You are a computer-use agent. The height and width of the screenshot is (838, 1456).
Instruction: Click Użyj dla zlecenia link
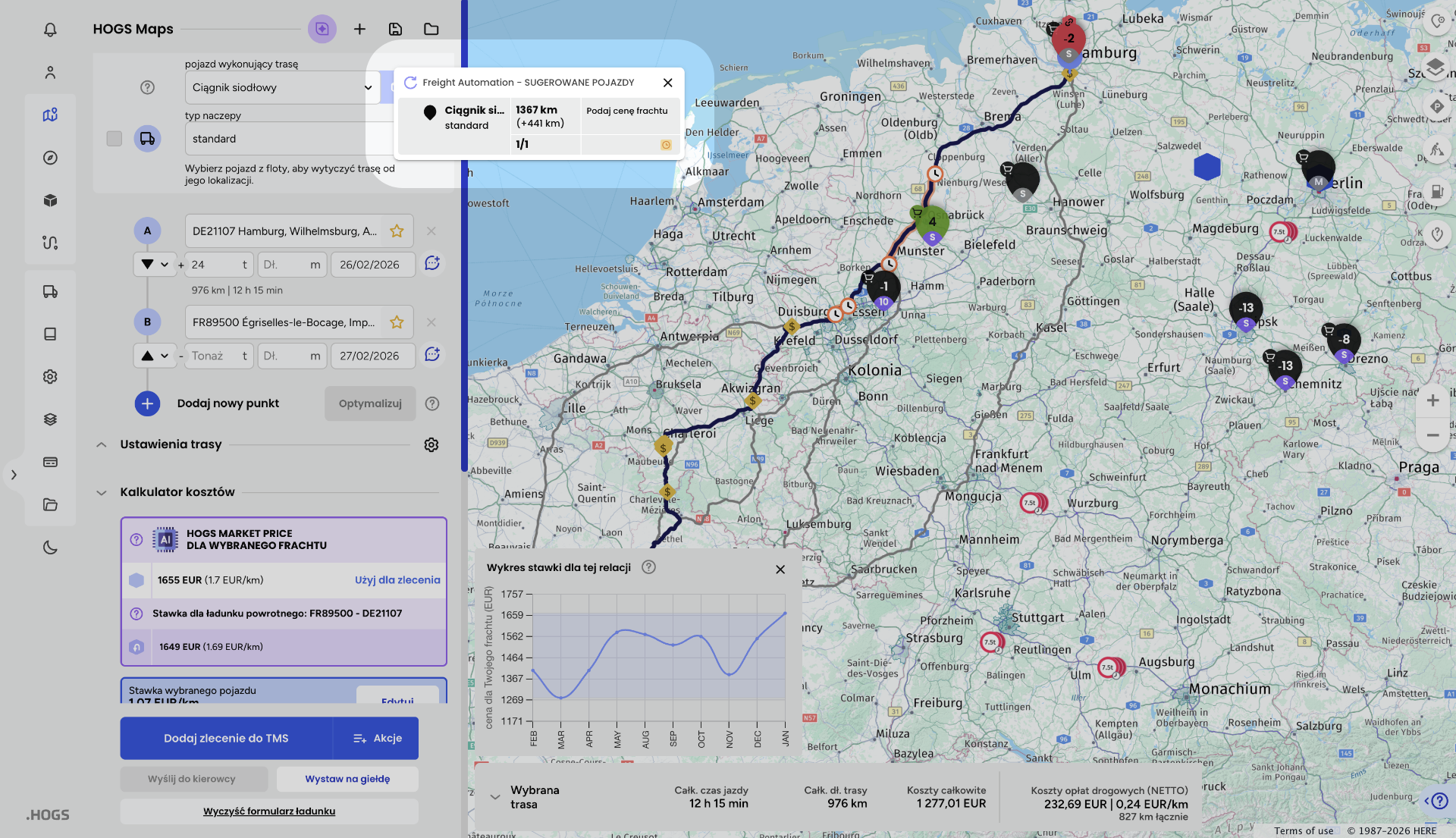pyautogui.click(x=397, y=580)
